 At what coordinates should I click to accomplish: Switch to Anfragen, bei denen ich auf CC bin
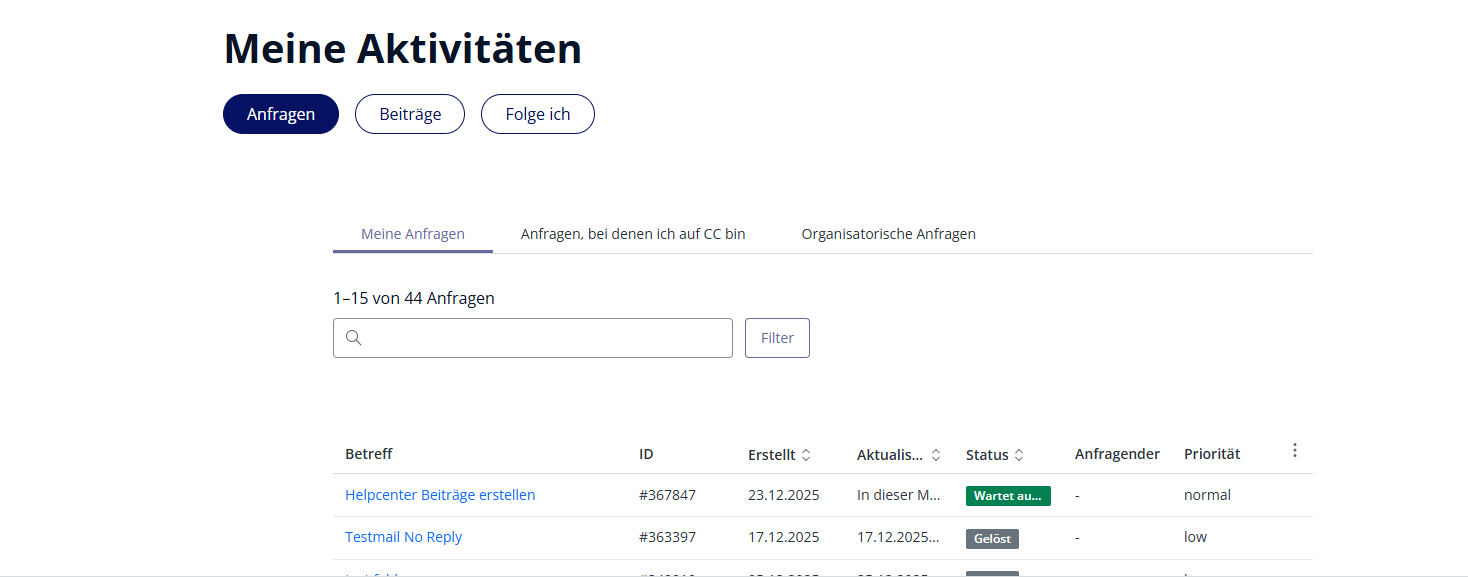click(x=633, y=234)
